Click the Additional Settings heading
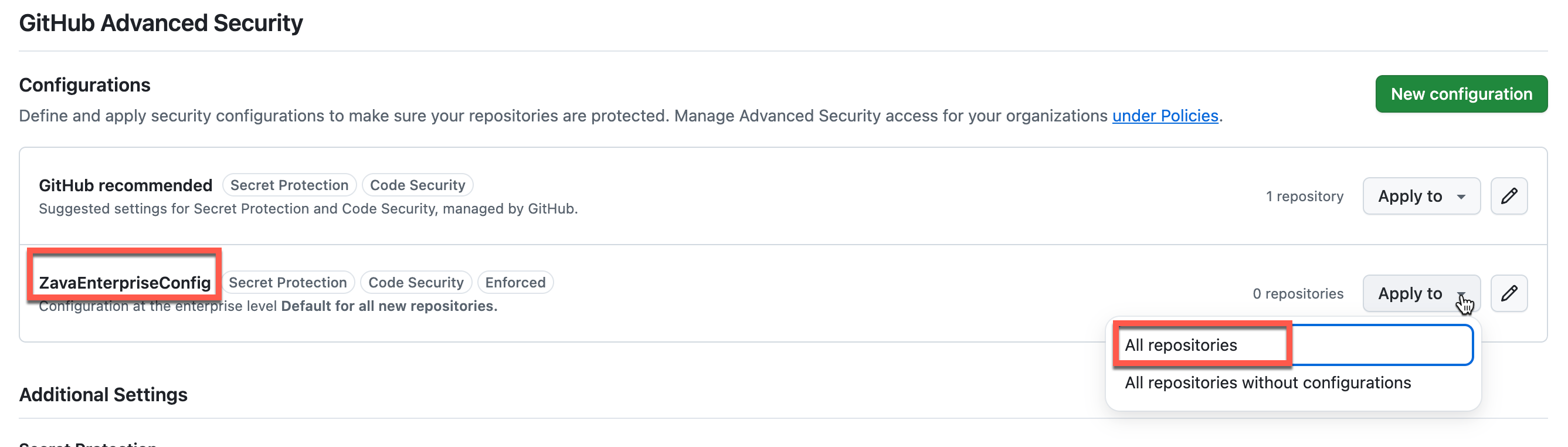This screenshot has width=1568, height=447. [103, 394]
